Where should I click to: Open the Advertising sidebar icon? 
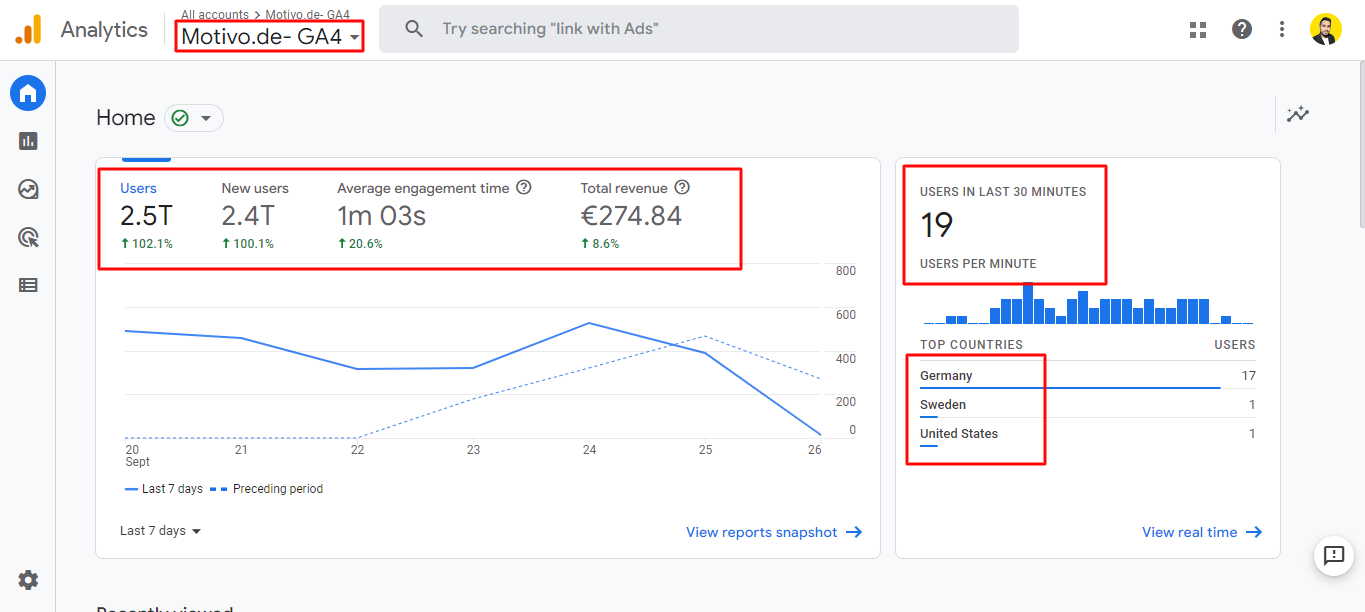click(28, 237)
